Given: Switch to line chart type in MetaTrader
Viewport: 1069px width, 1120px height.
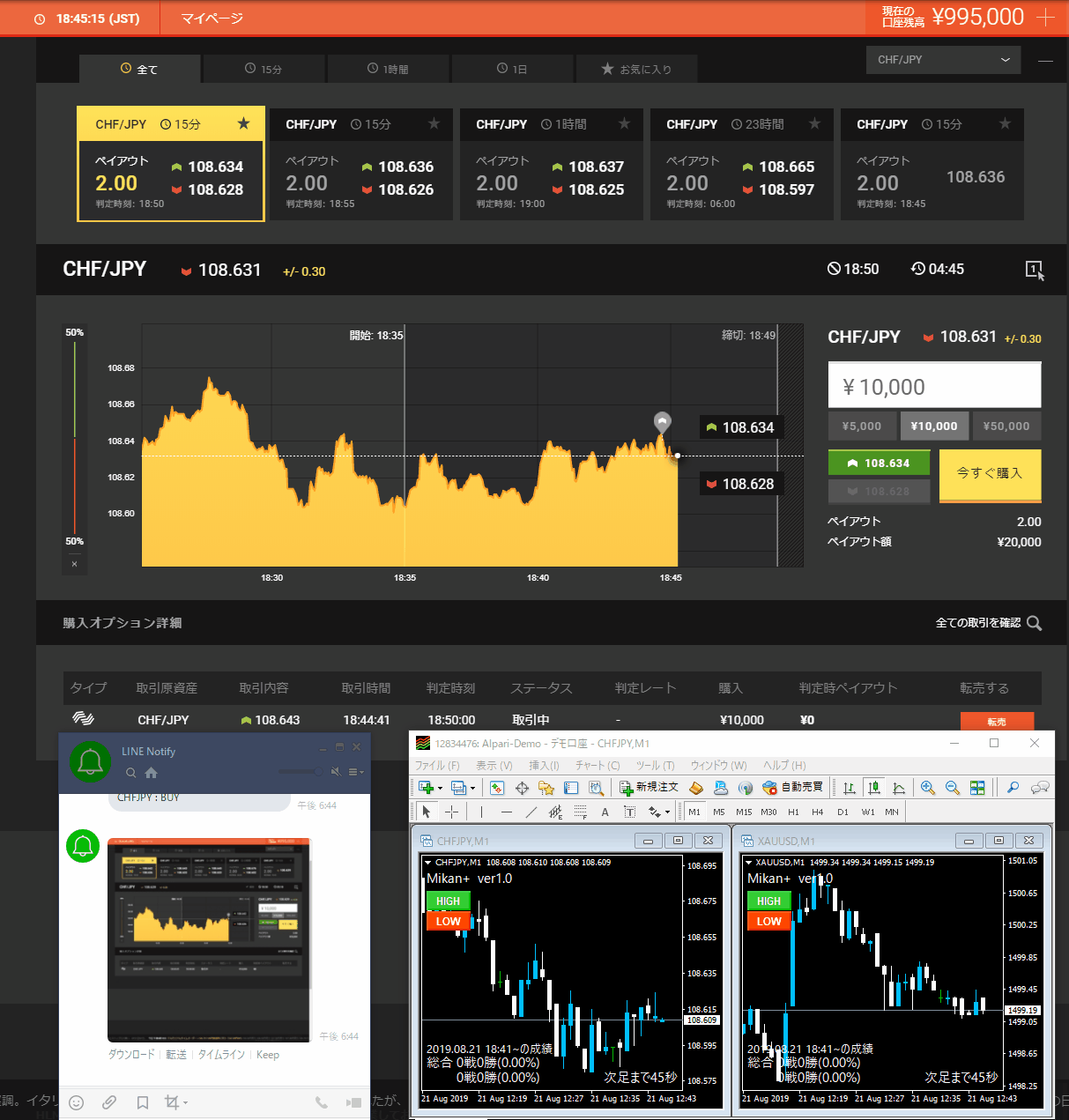Looking at the screenshot, I should tap(899, 788).
